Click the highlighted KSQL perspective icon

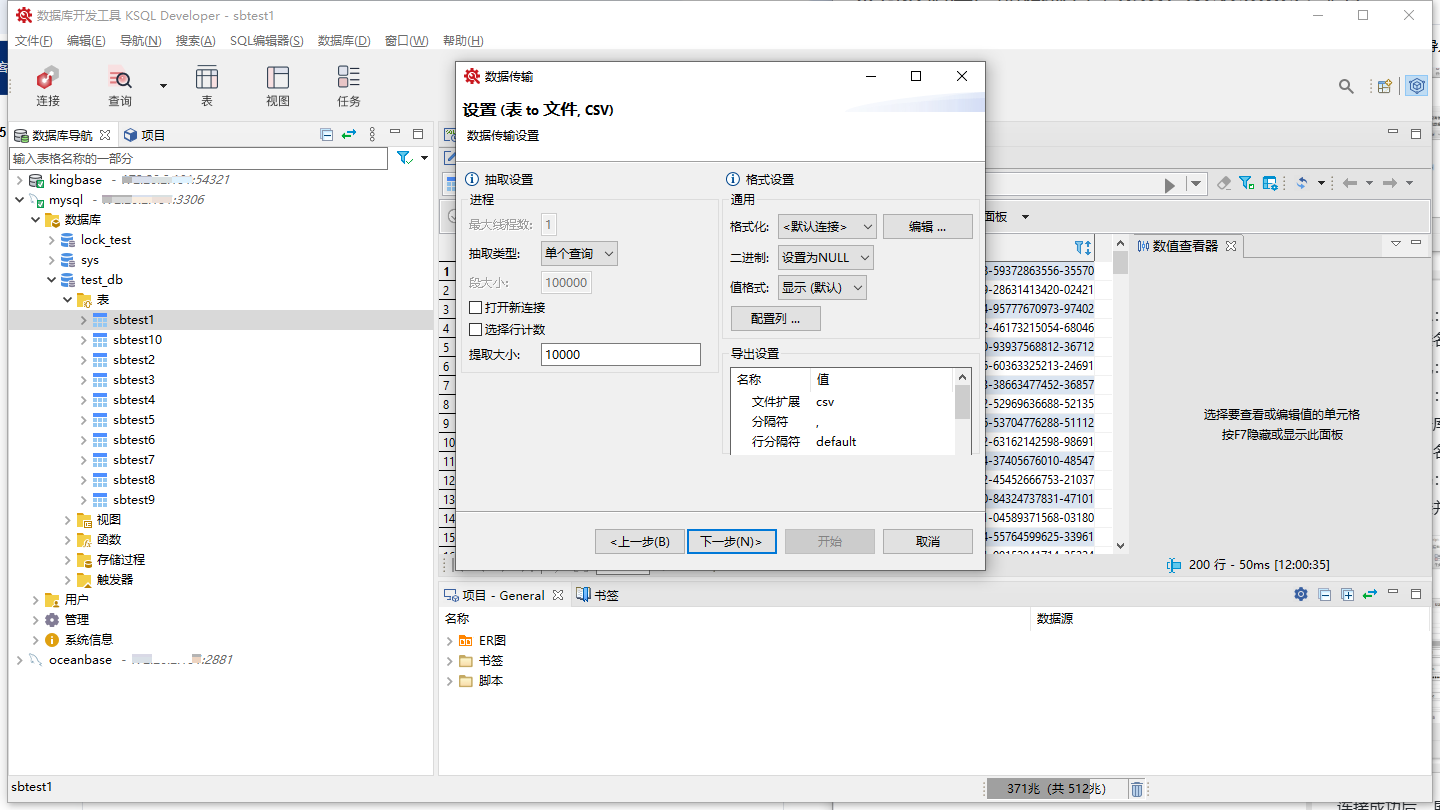tap(1416, 87)
